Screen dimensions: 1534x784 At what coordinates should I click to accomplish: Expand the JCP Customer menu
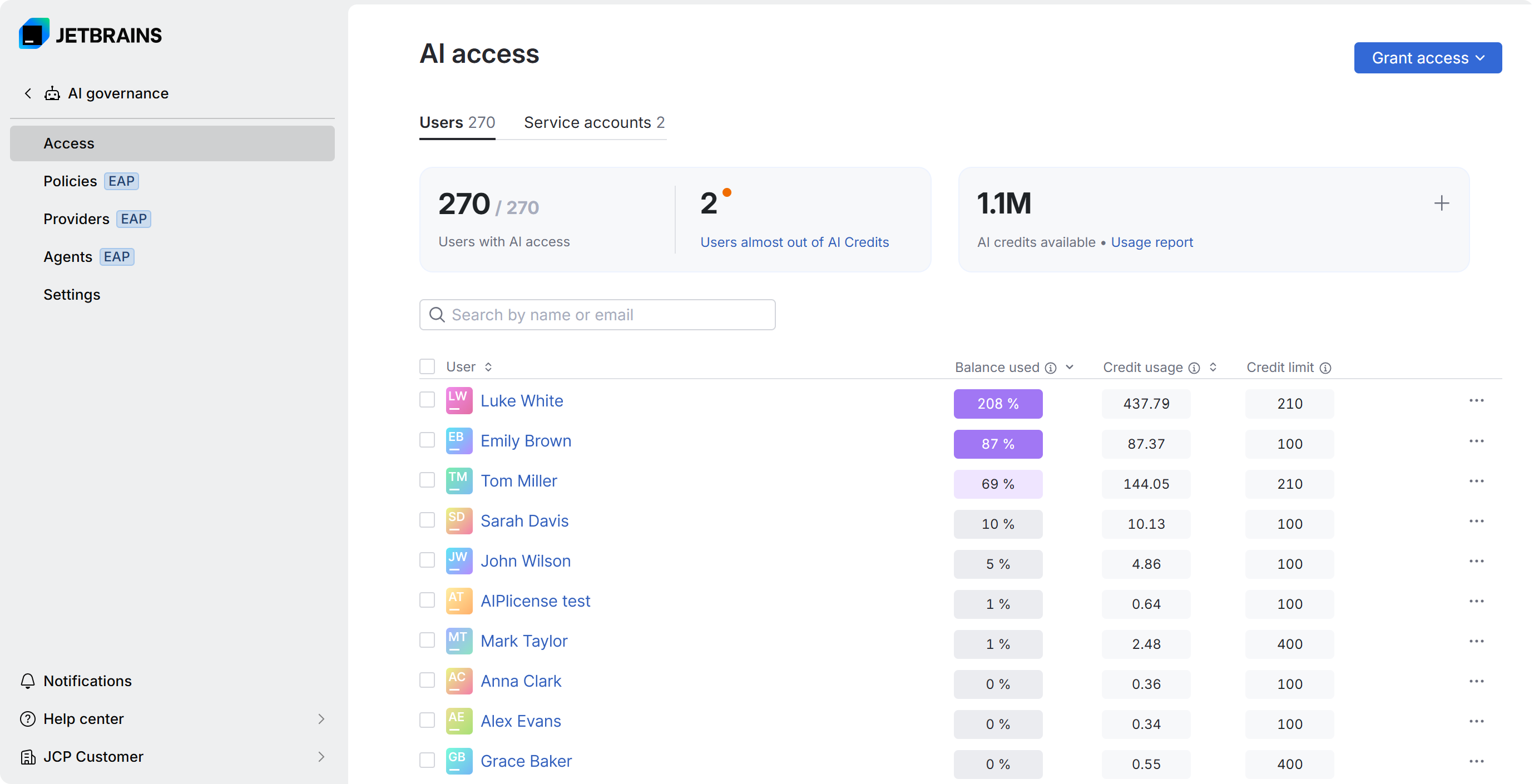[321, 757]
